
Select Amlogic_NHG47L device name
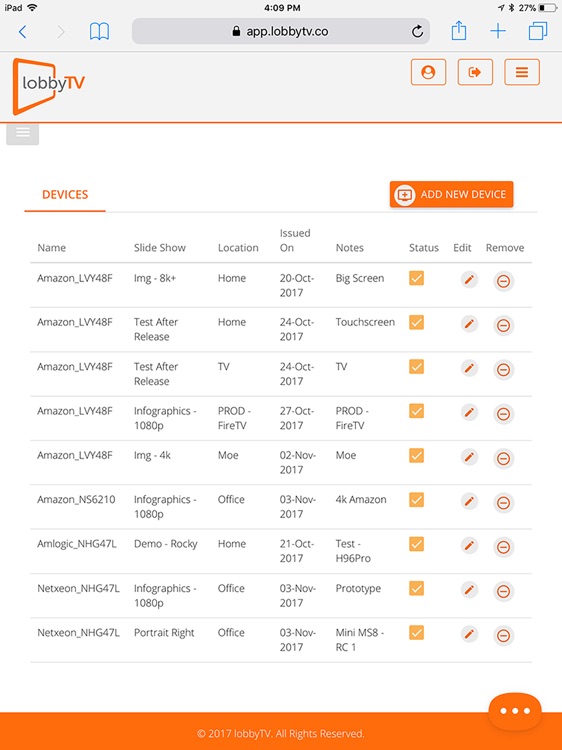click(77, 544)
